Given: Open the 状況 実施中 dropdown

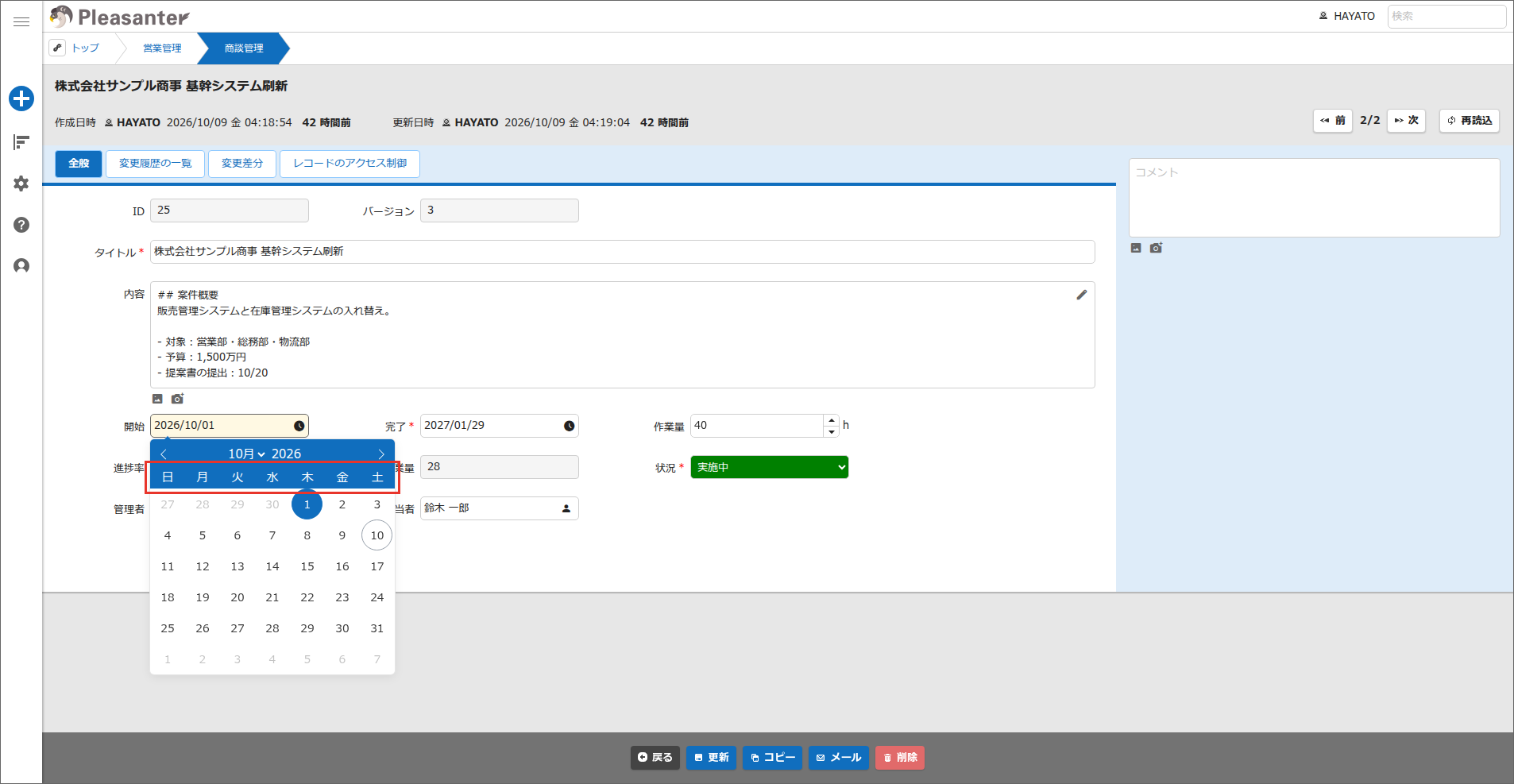Looking at the screenshot, I should [770, 467].
